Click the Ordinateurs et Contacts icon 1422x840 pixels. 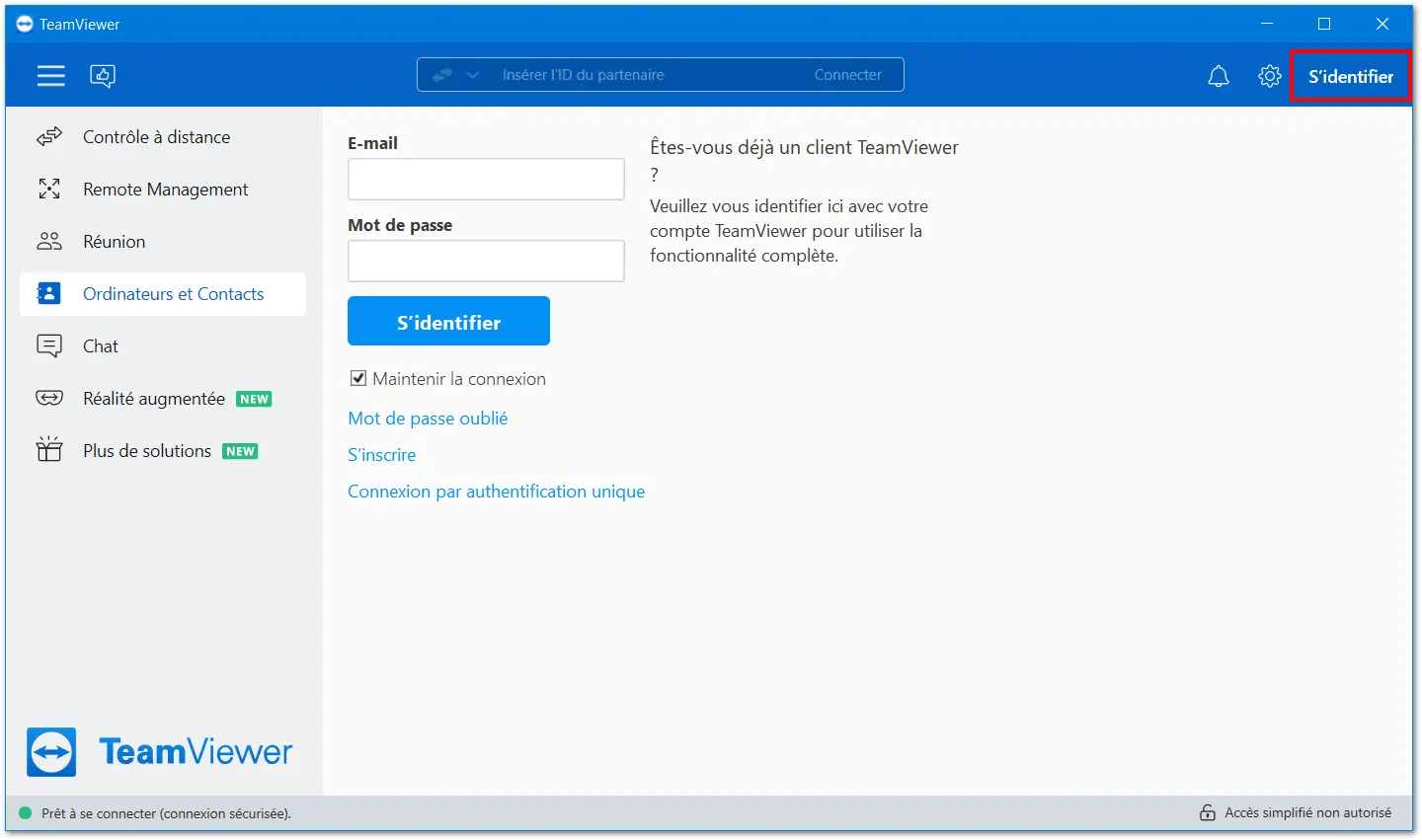48,294
